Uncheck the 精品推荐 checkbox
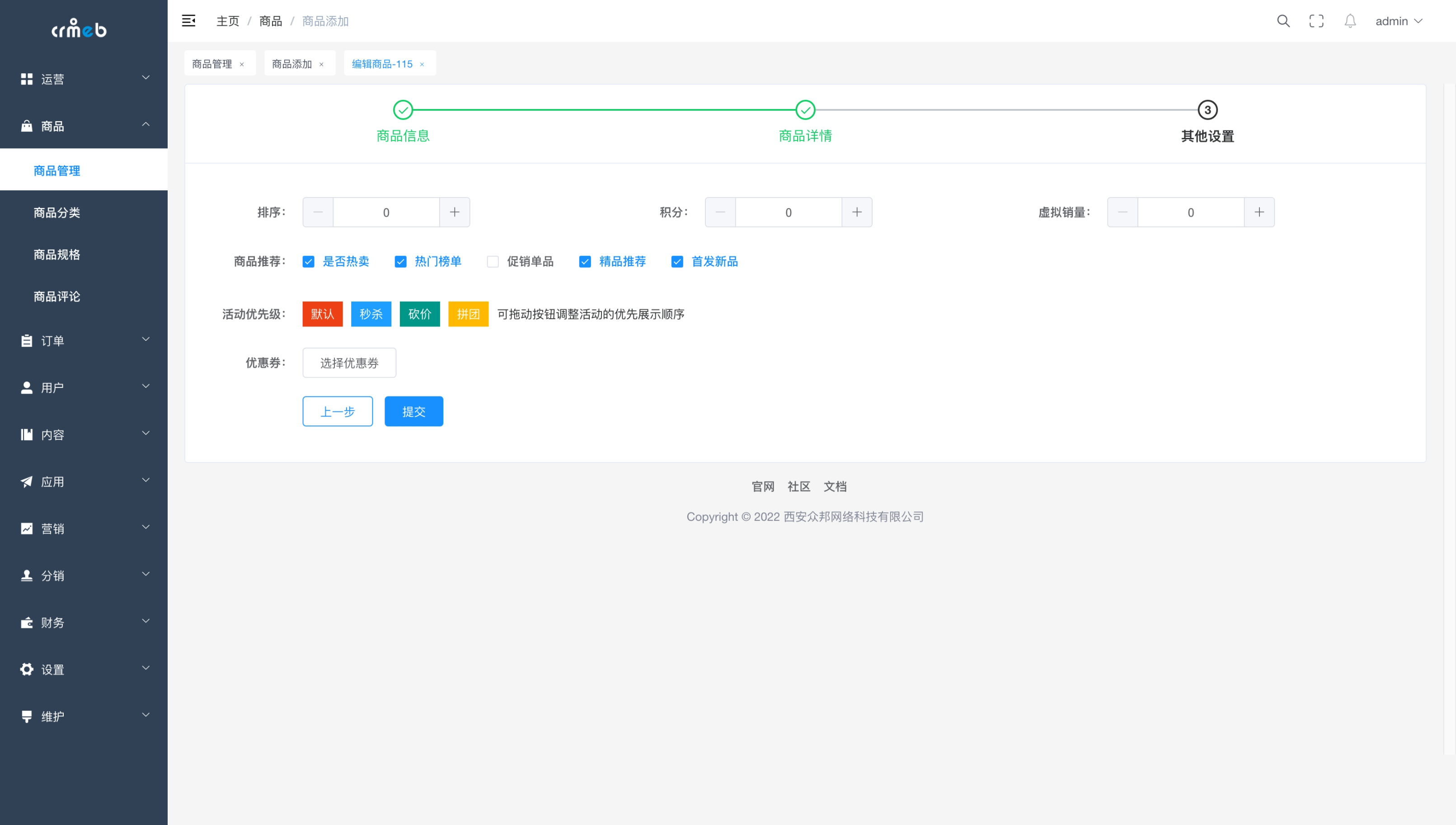1456x825 pixels. [585, 261]
